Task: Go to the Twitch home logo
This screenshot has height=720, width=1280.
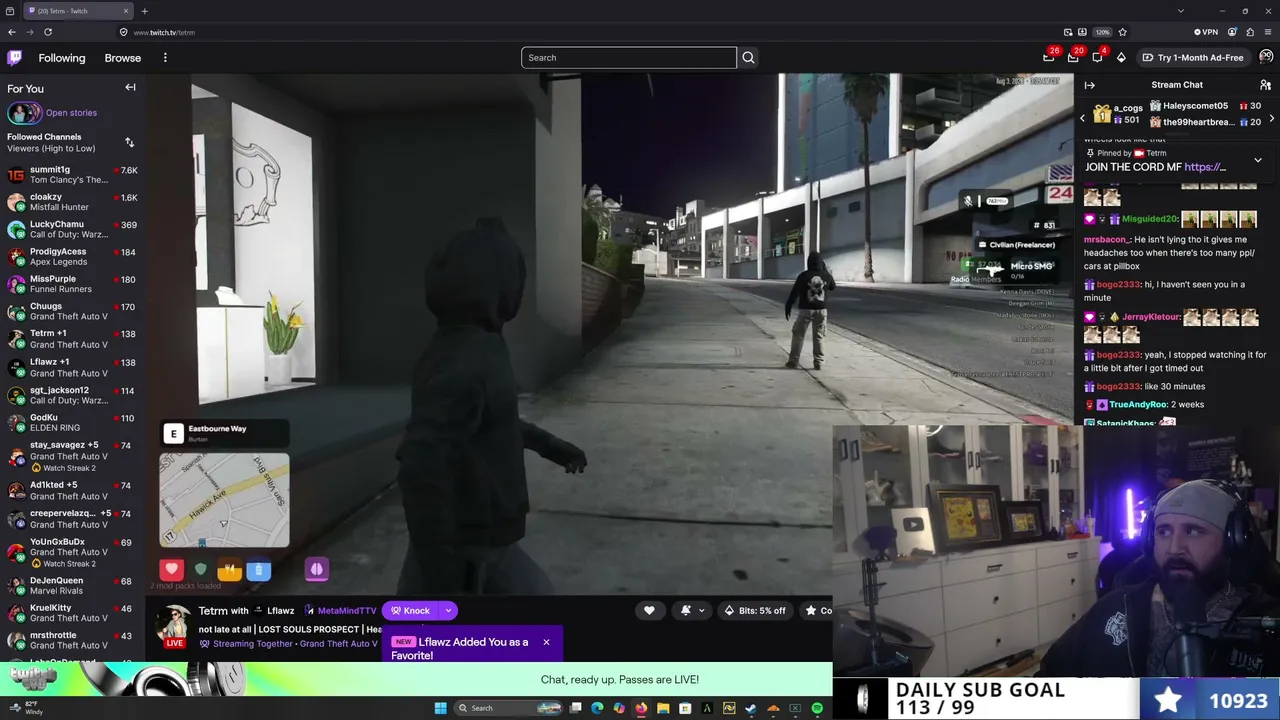Action: pos(14,58)
